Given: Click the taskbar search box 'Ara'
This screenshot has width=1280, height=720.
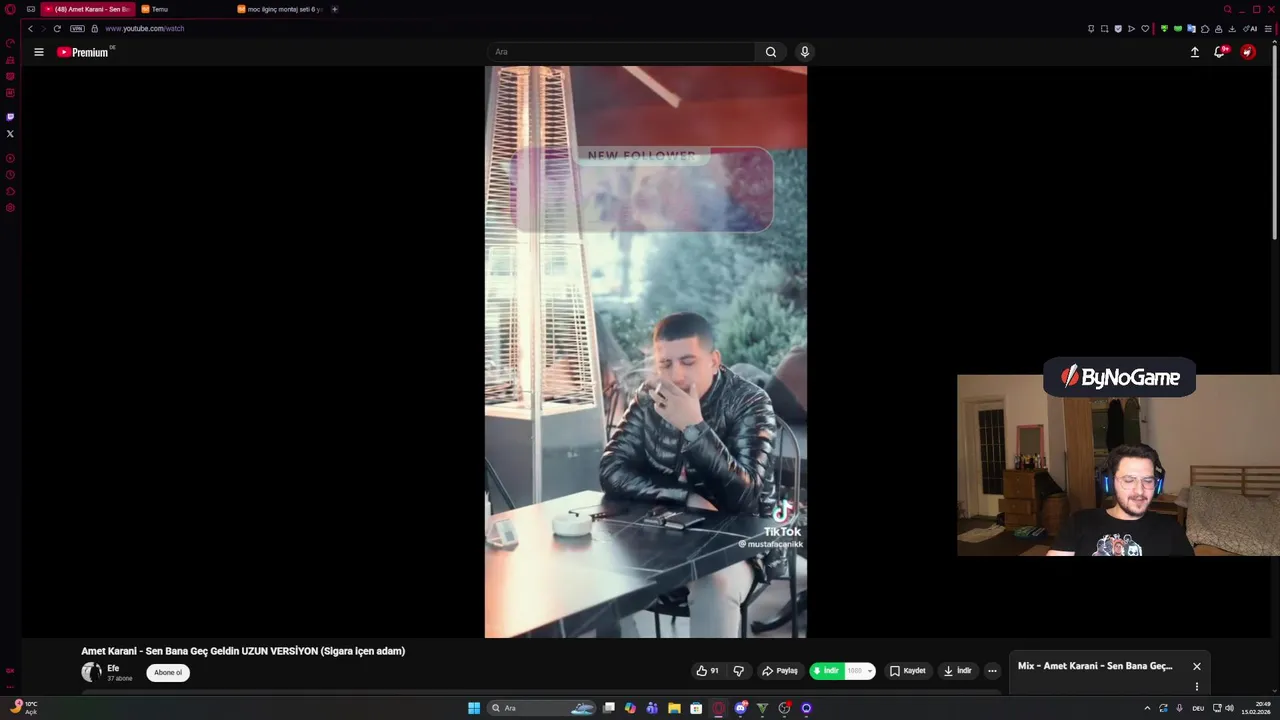Looking at the screenshot, I should point(542,708).
